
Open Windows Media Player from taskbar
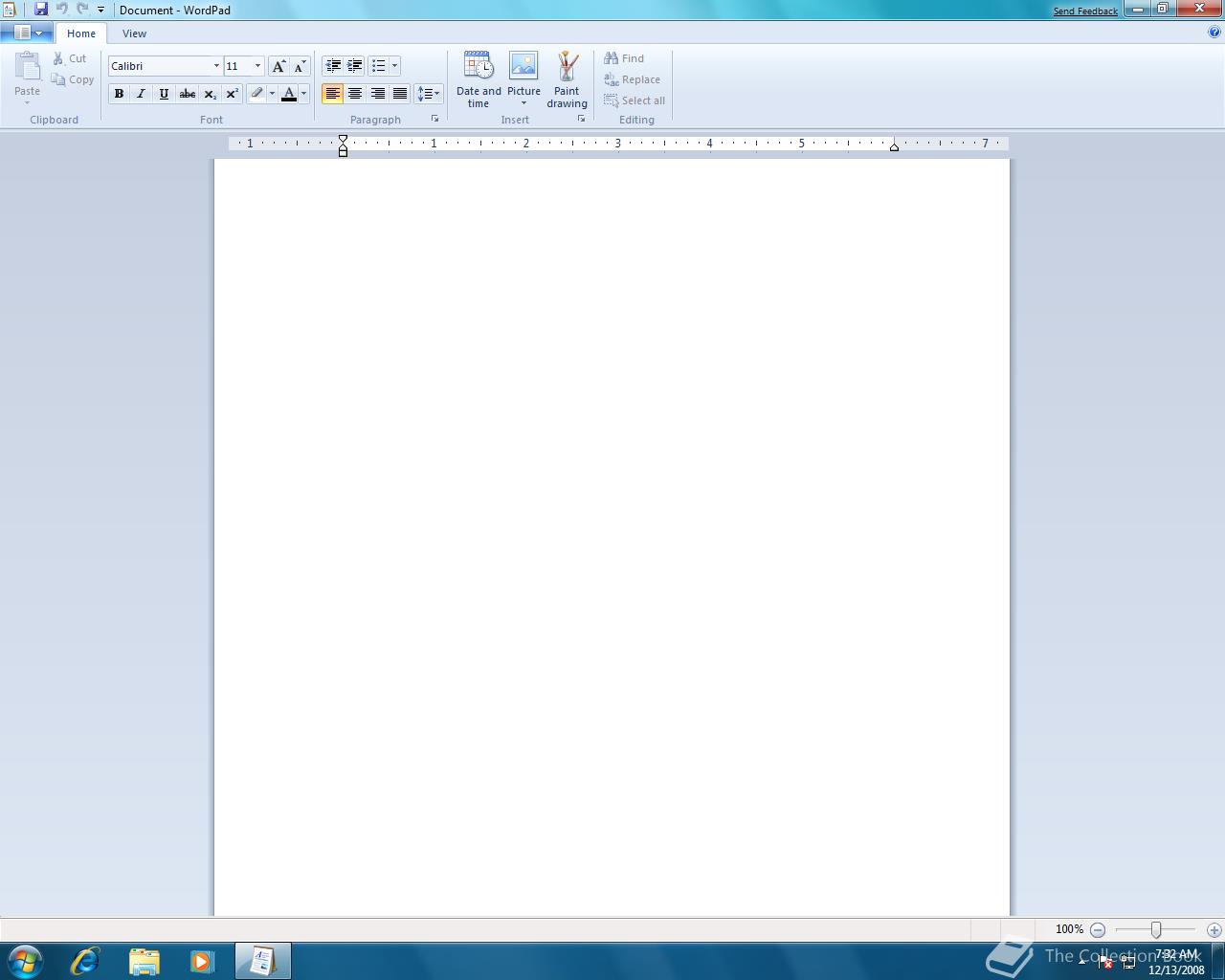tap(202, 961)
